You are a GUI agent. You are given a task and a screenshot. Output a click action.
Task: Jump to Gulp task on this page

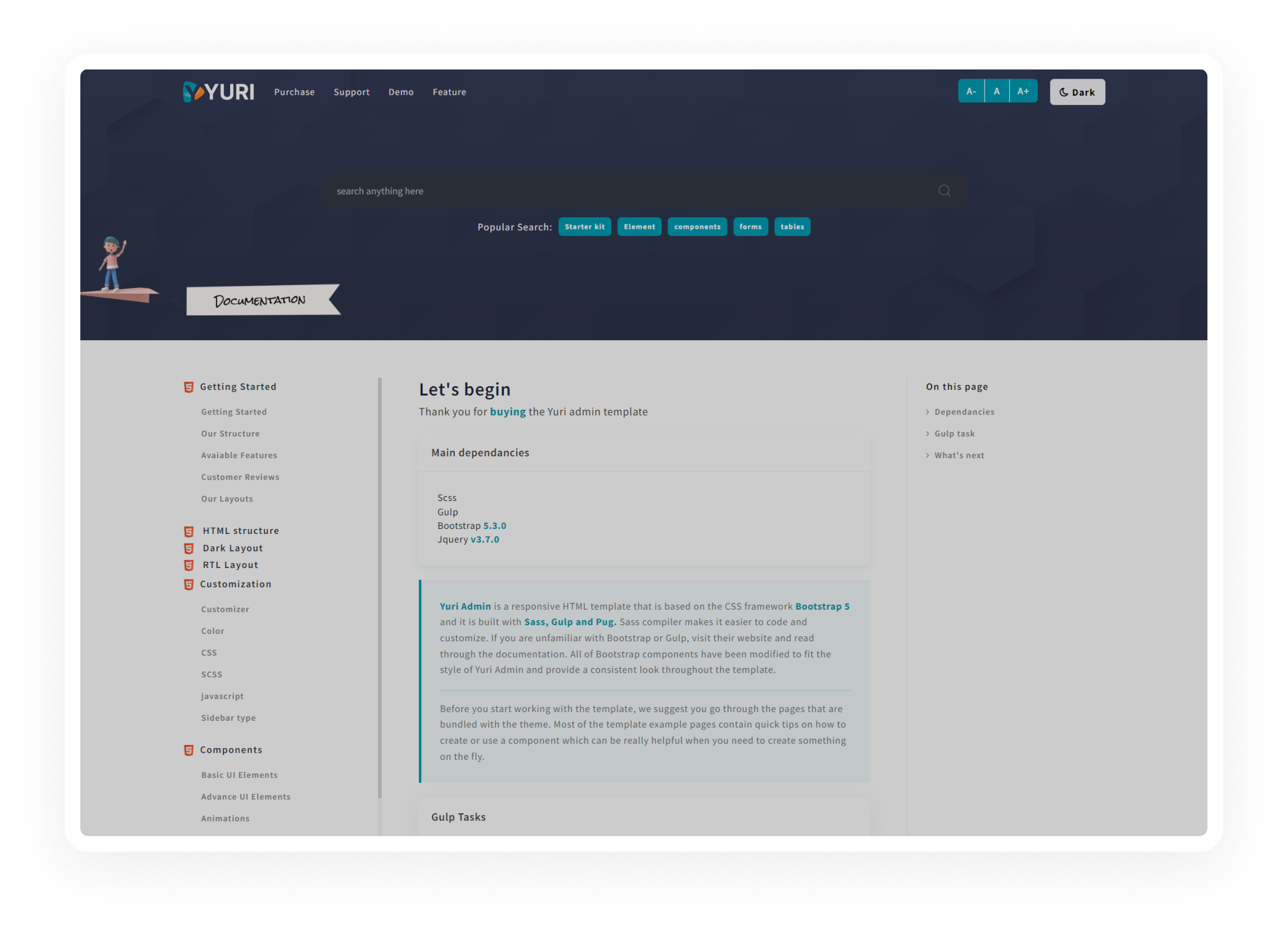point(954,433)
